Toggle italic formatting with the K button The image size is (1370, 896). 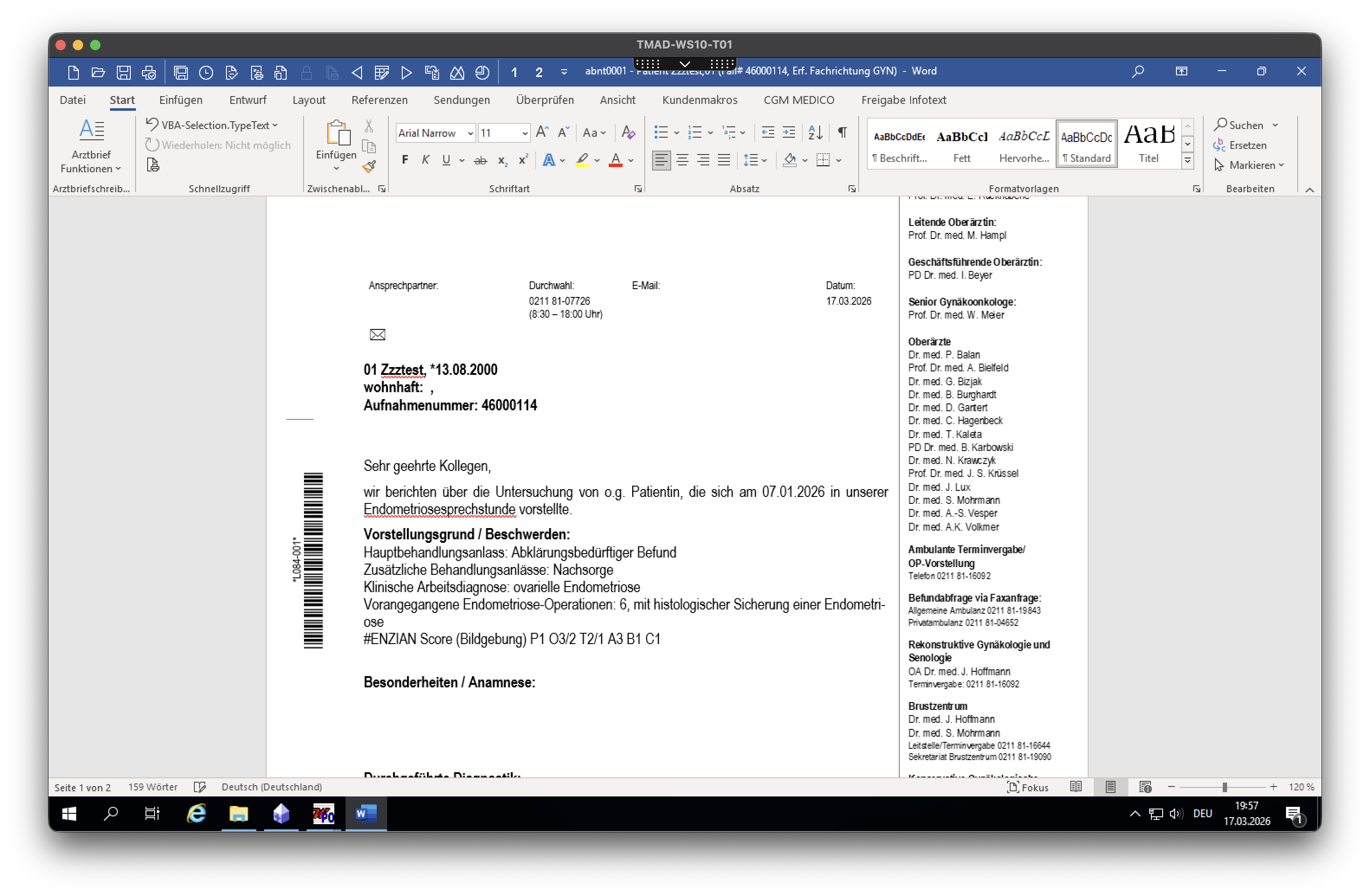[425, 160]
